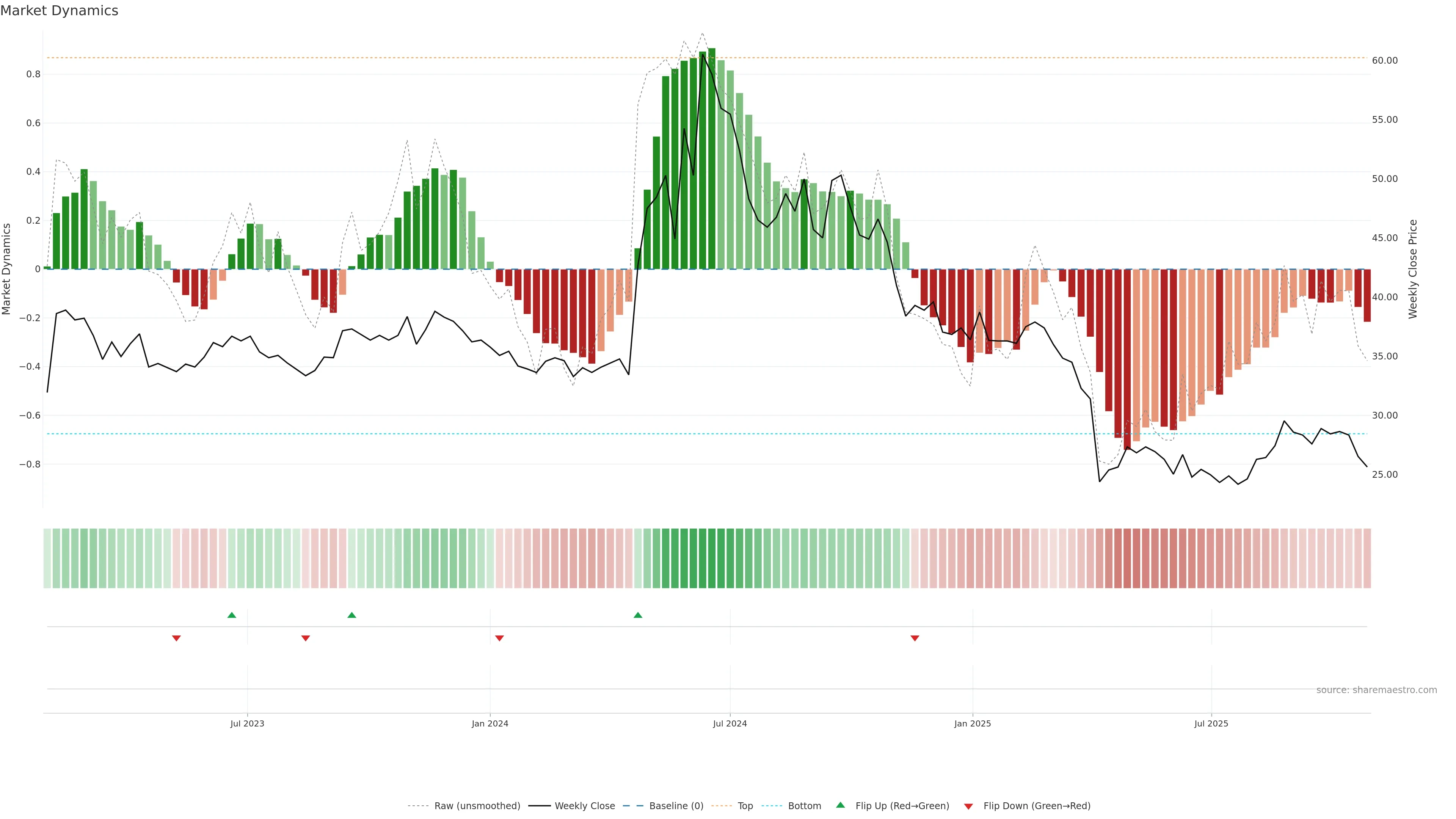The width and height of the screenshot is (1456, 819).
Task: Click the Jul 2024 x-axis label
Action: tap(730, 723)
